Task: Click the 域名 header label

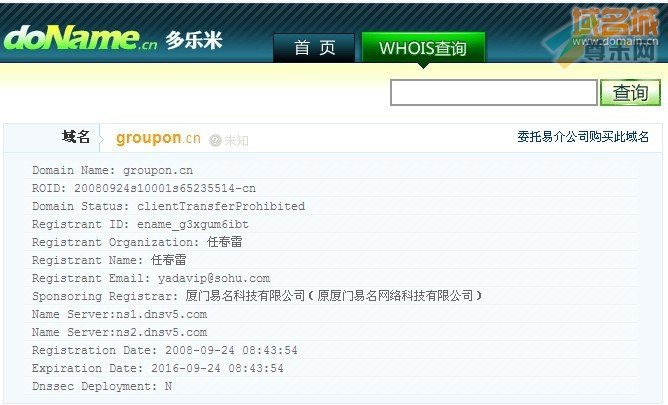Action: pyautogui.click(x=76, y=137)
